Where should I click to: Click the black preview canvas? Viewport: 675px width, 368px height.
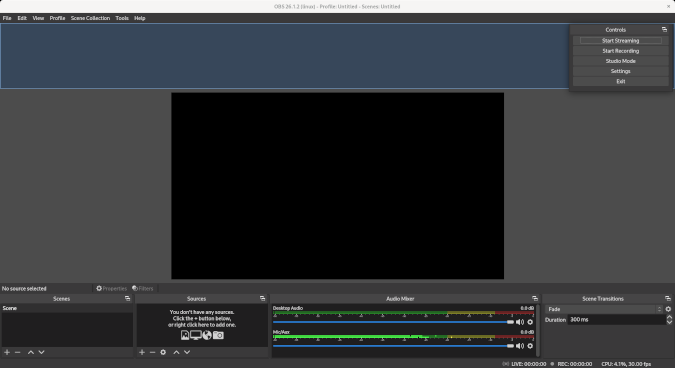[338, 186]
